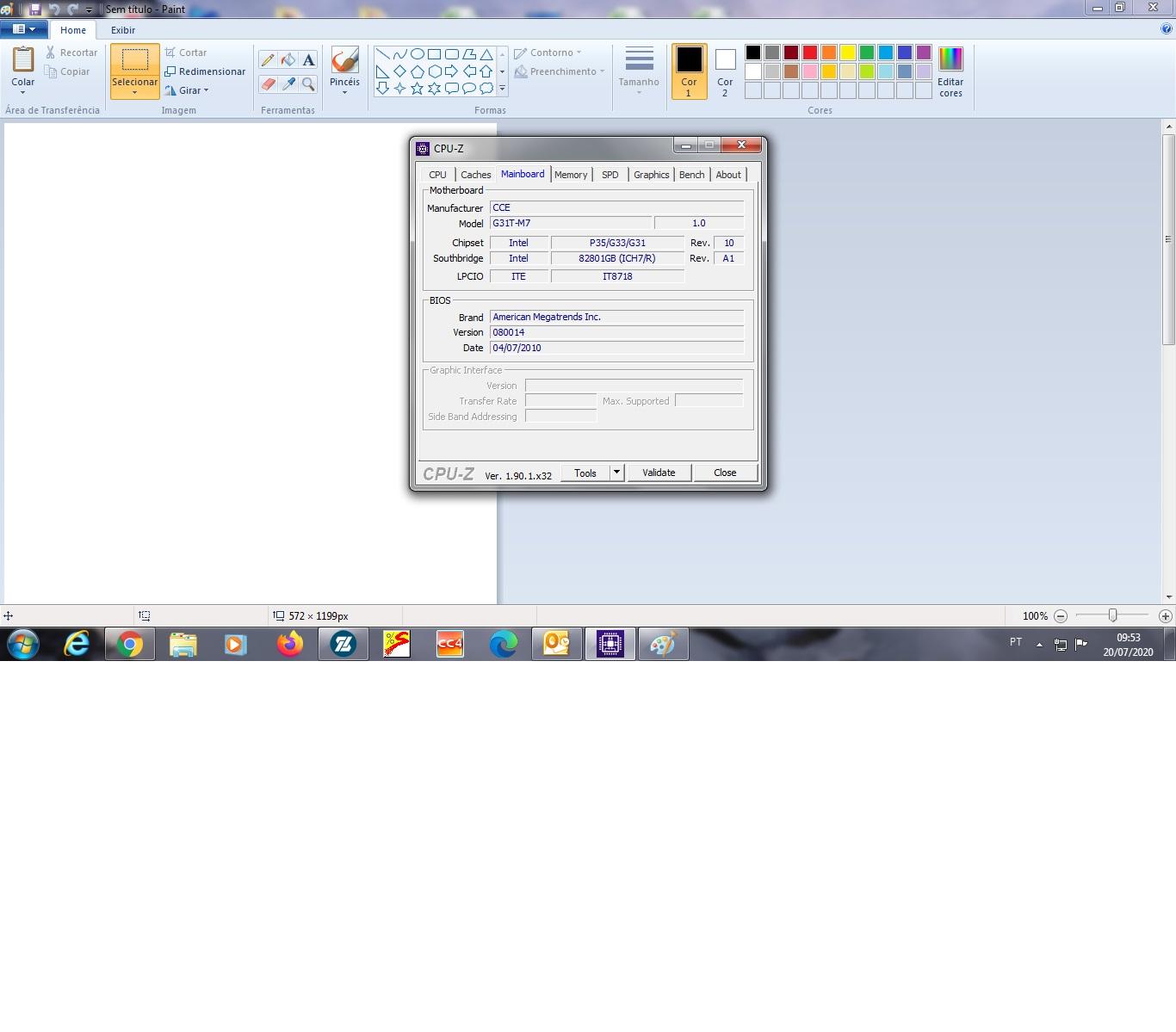Click the Cortar crop button
This screenshot has height=1032, width=1176.
(x=186, y=53)
